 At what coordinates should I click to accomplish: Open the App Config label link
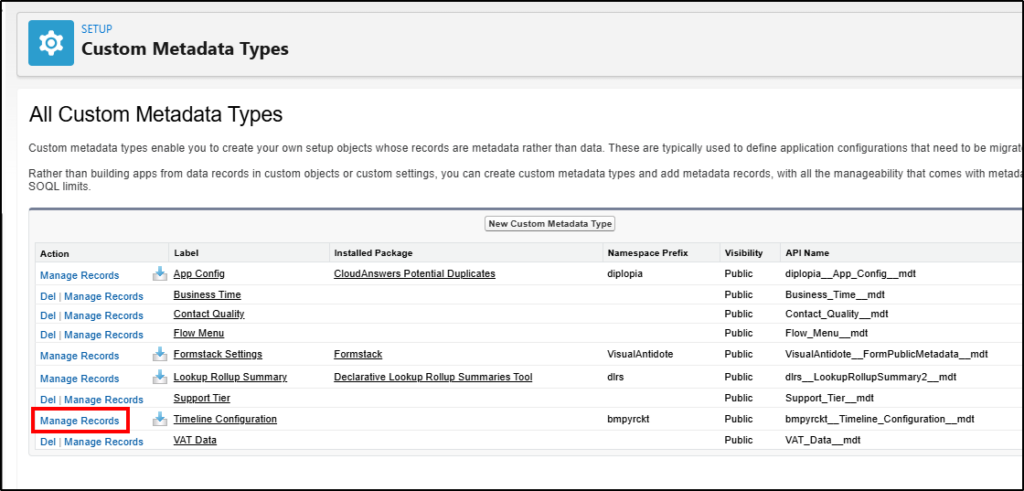[199, 274]
